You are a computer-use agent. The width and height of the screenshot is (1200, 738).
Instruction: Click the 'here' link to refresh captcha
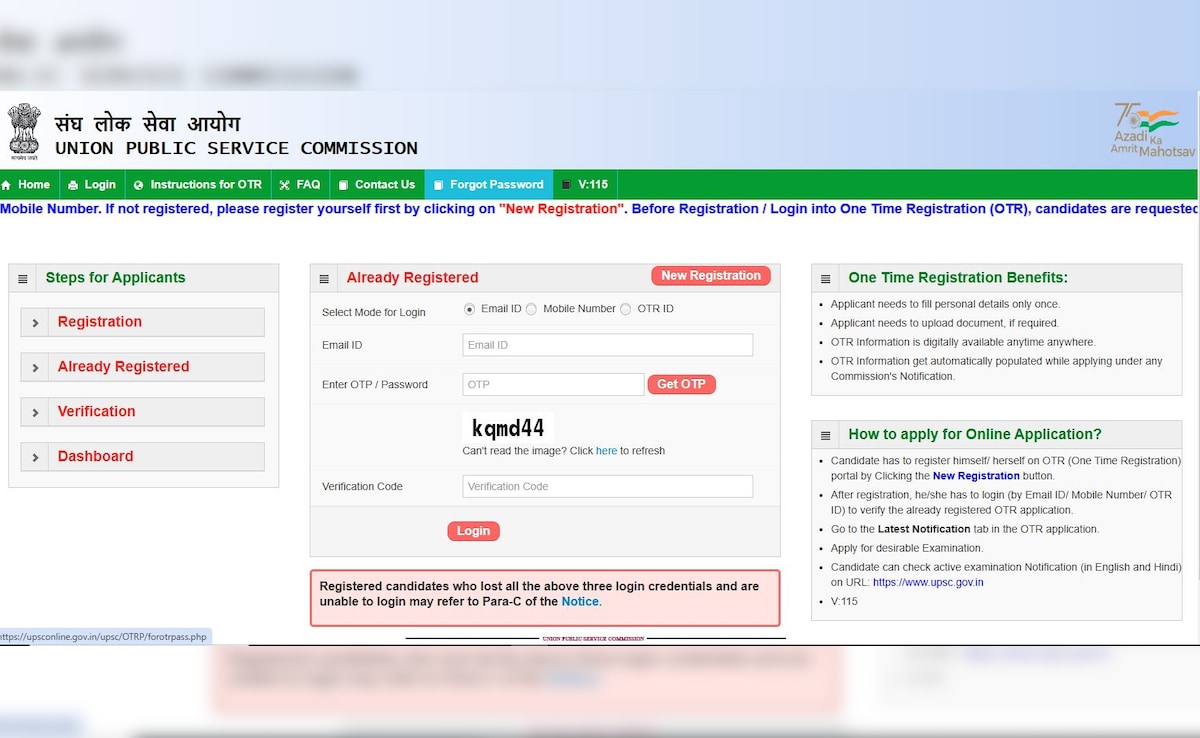[x=606, y=451]
